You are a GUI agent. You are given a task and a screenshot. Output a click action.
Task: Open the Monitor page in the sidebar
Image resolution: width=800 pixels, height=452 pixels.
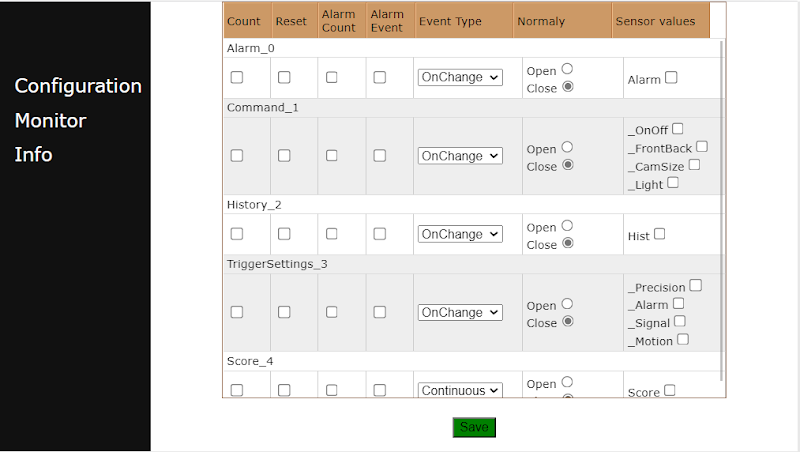(51, 120)
